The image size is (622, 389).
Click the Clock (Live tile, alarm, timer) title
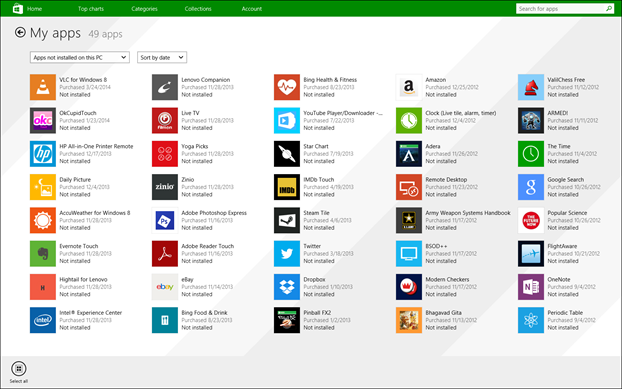pos(461,113)
